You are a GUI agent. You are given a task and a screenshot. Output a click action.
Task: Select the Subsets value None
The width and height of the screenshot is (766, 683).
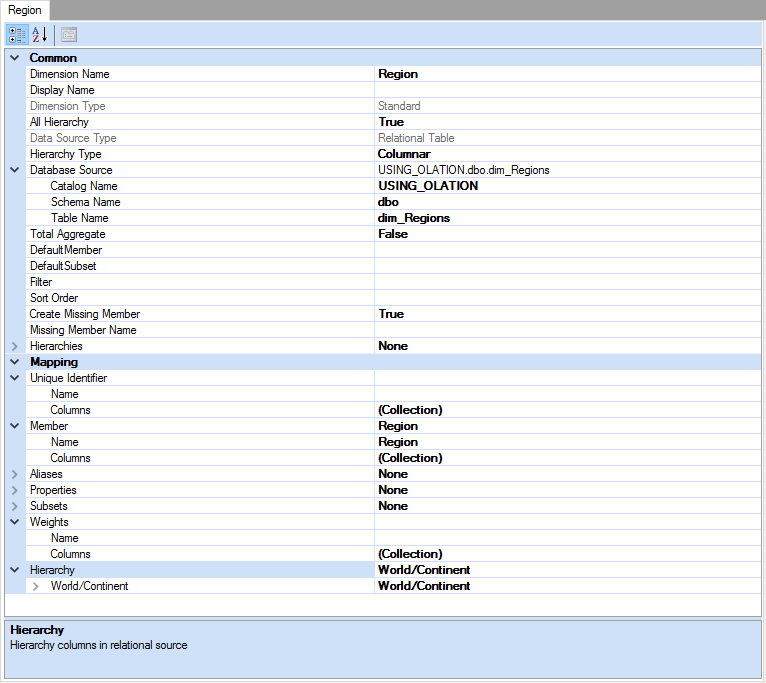pos(568,506)
